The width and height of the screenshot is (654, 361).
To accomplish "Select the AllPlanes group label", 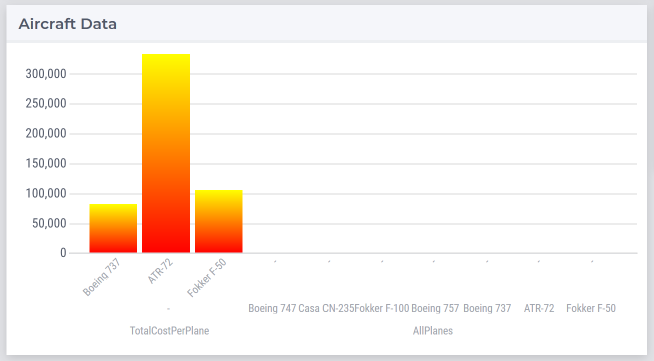I will tap(433, 331).
